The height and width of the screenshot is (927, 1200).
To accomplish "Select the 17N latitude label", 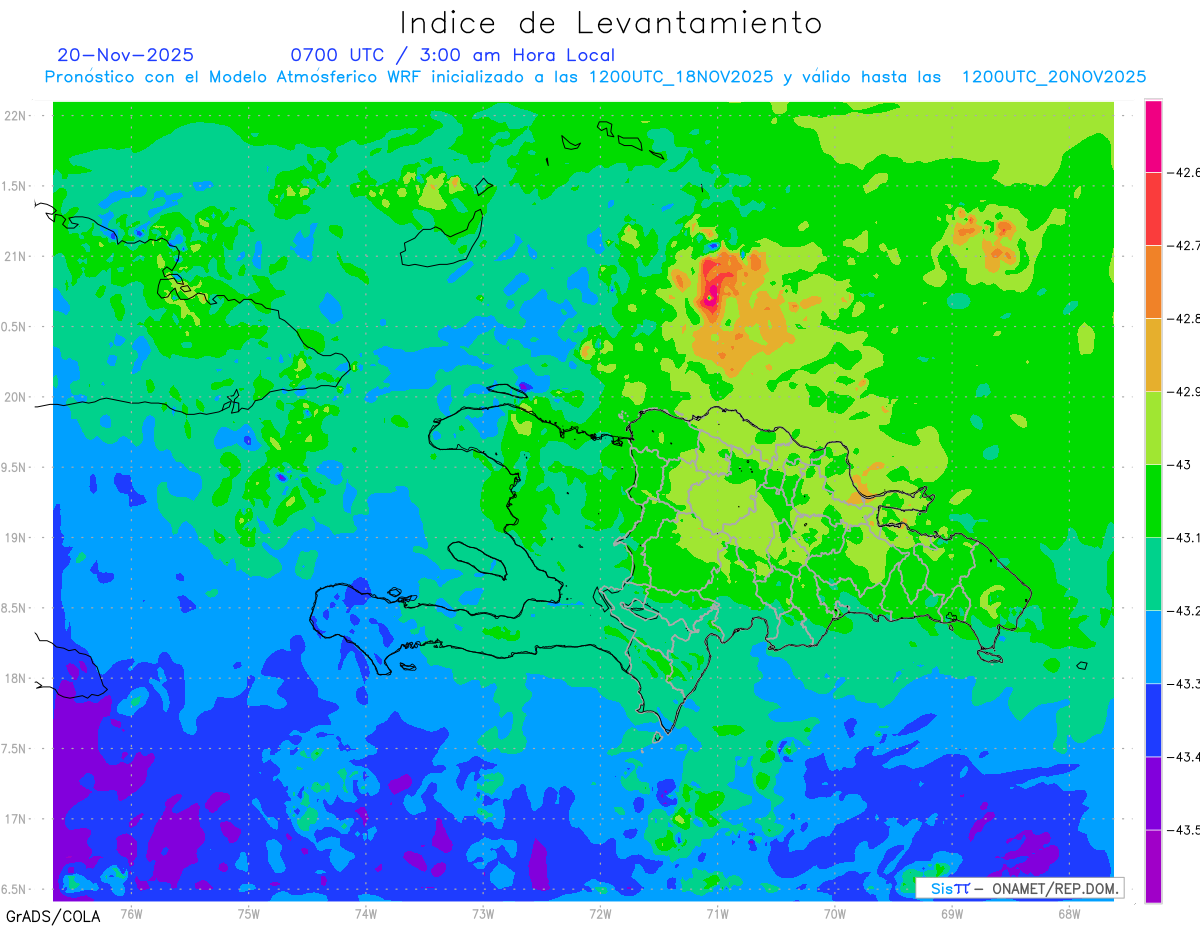I will point(17,819).
